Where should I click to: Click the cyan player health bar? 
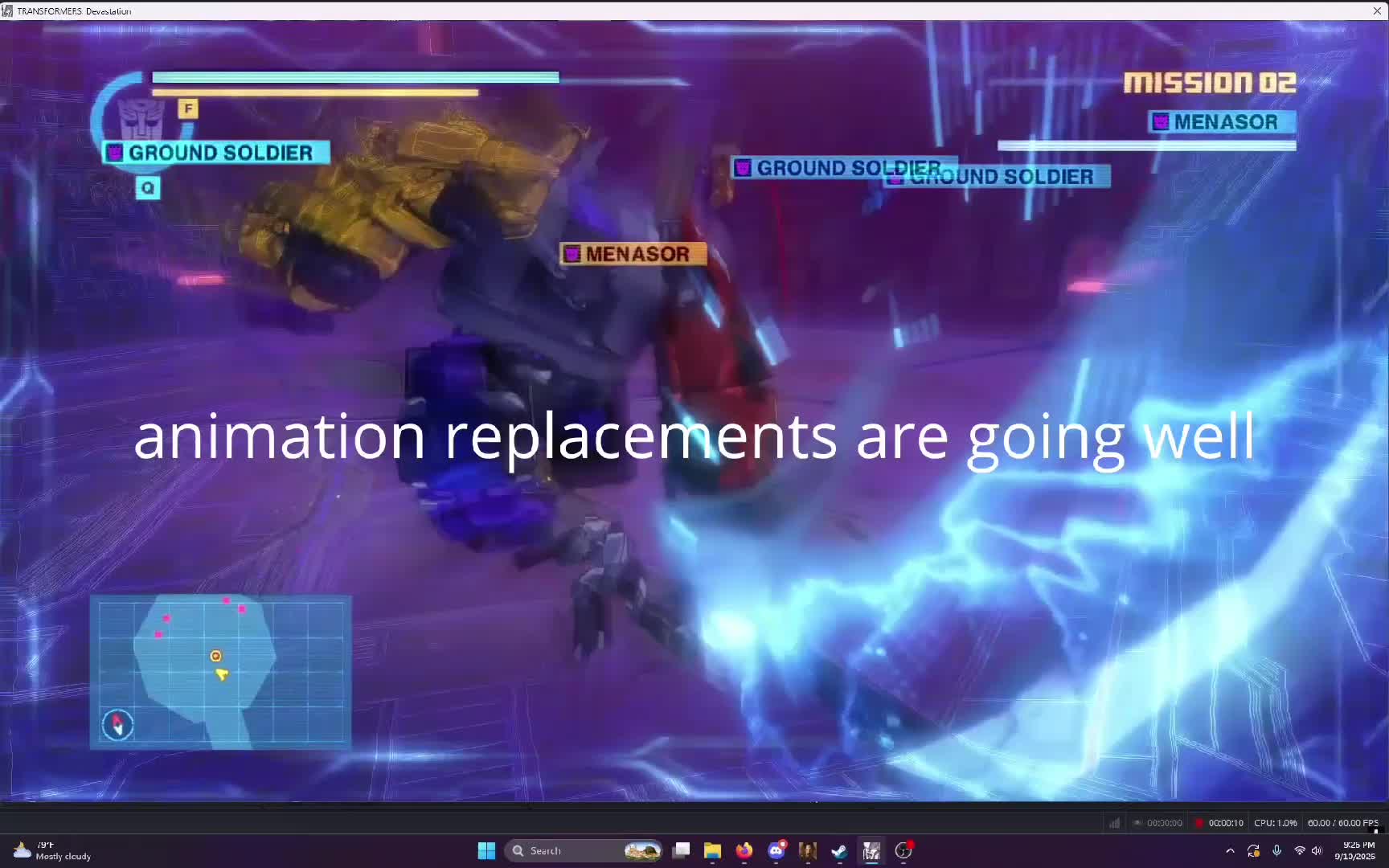[355, 77]
